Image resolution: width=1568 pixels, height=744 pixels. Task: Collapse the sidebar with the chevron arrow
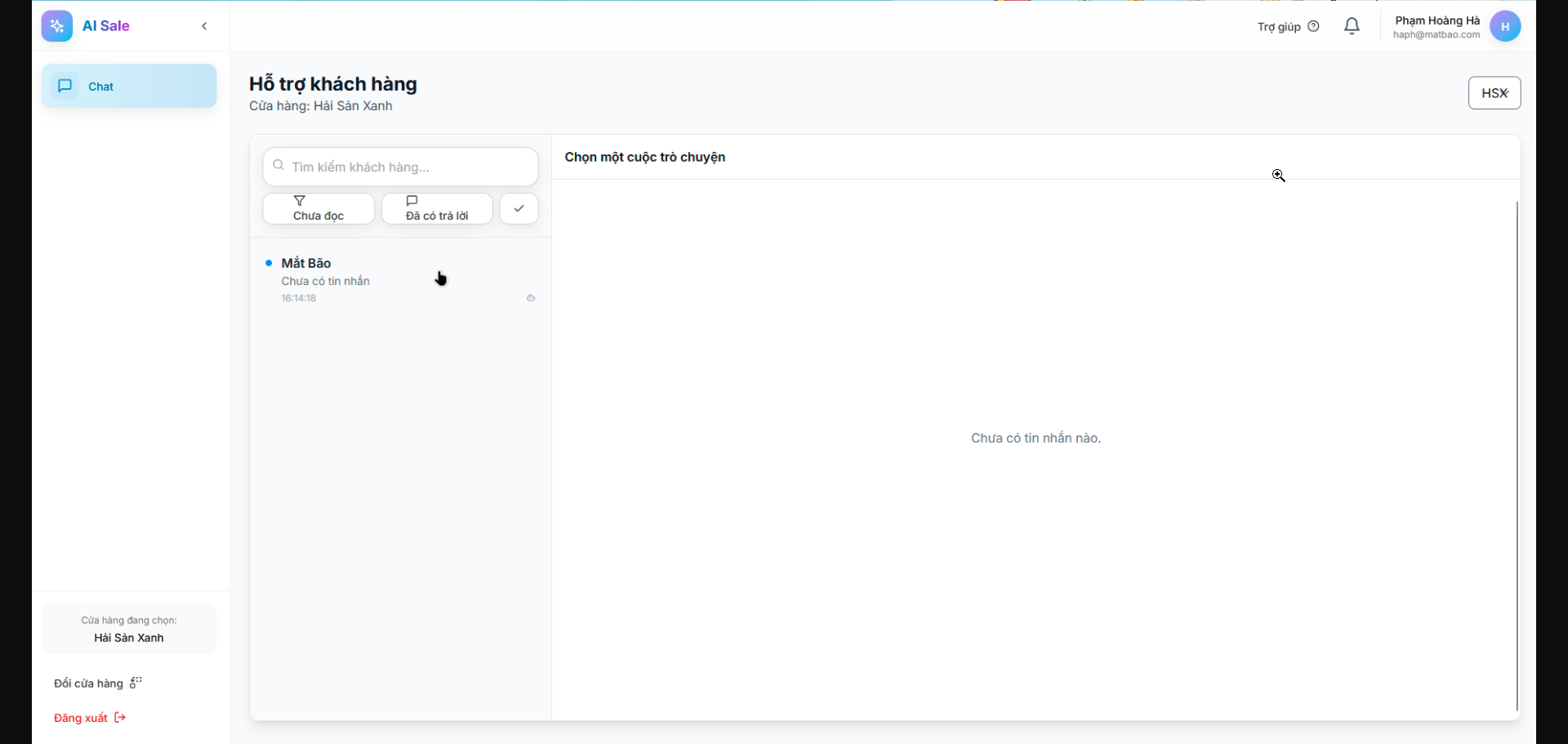point(204,26)
